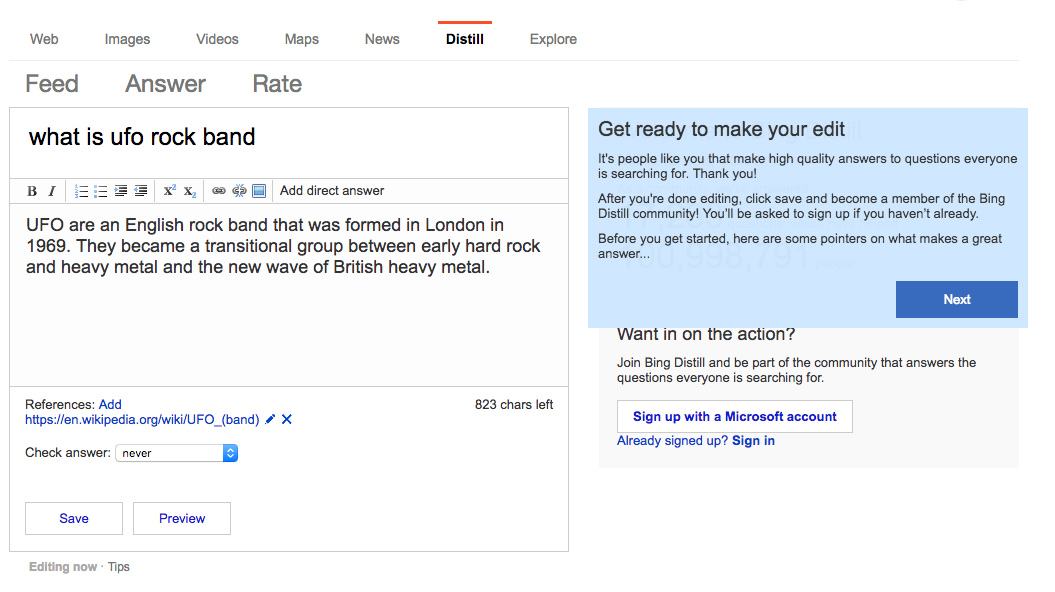The image size is (1055, 592).
Task: Insert a numbered list
Action: coord(82,191)
